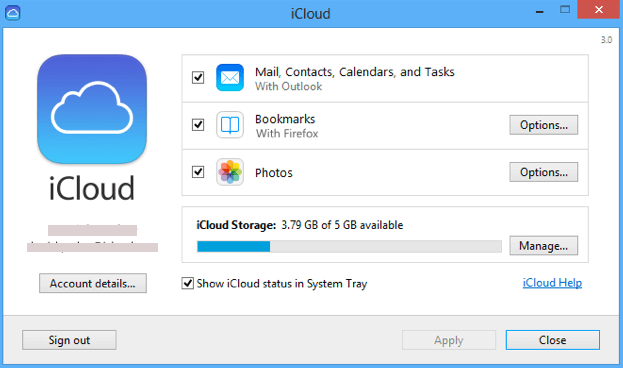Open Manage iCloud storage

point(544,246)
